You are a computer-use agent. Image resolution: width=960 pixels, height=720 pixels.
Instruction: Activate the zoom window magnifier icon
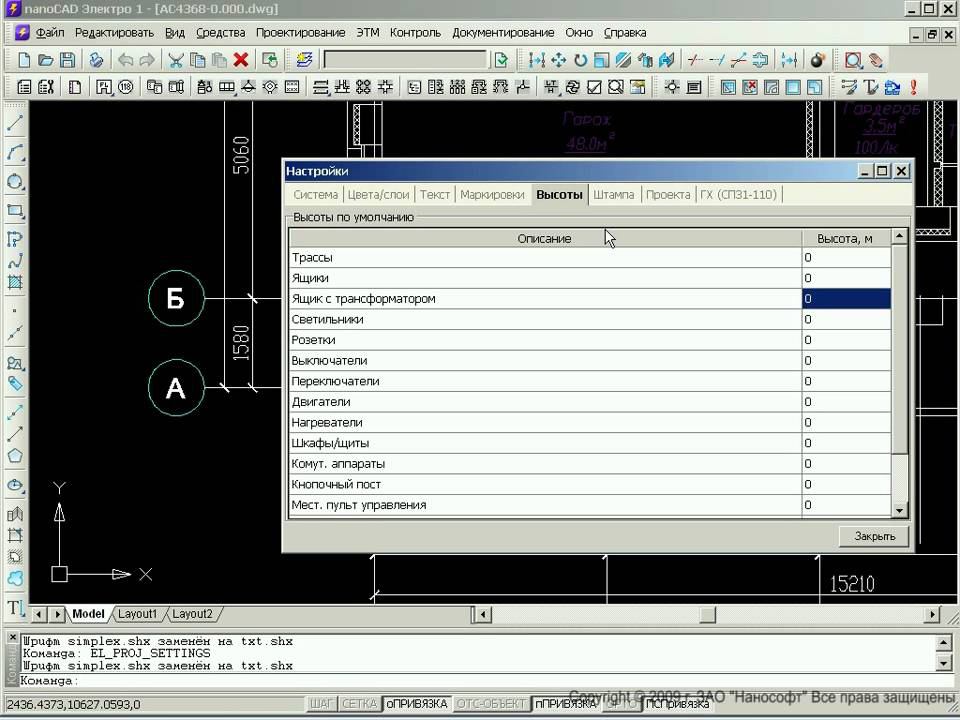click(x=853, y=60)
